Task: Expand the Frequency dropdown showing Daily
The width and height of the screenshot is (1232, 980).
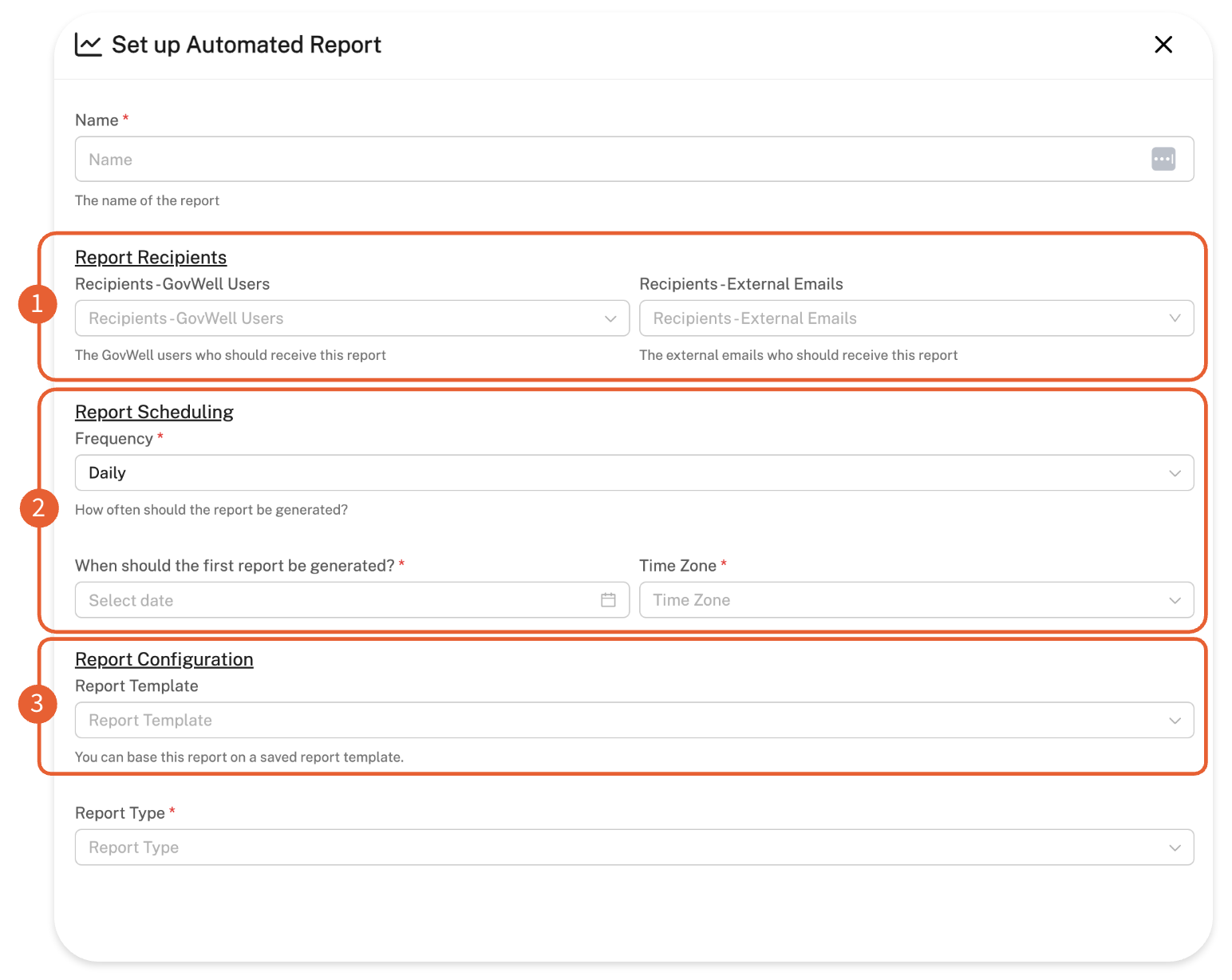Action: 634,473
